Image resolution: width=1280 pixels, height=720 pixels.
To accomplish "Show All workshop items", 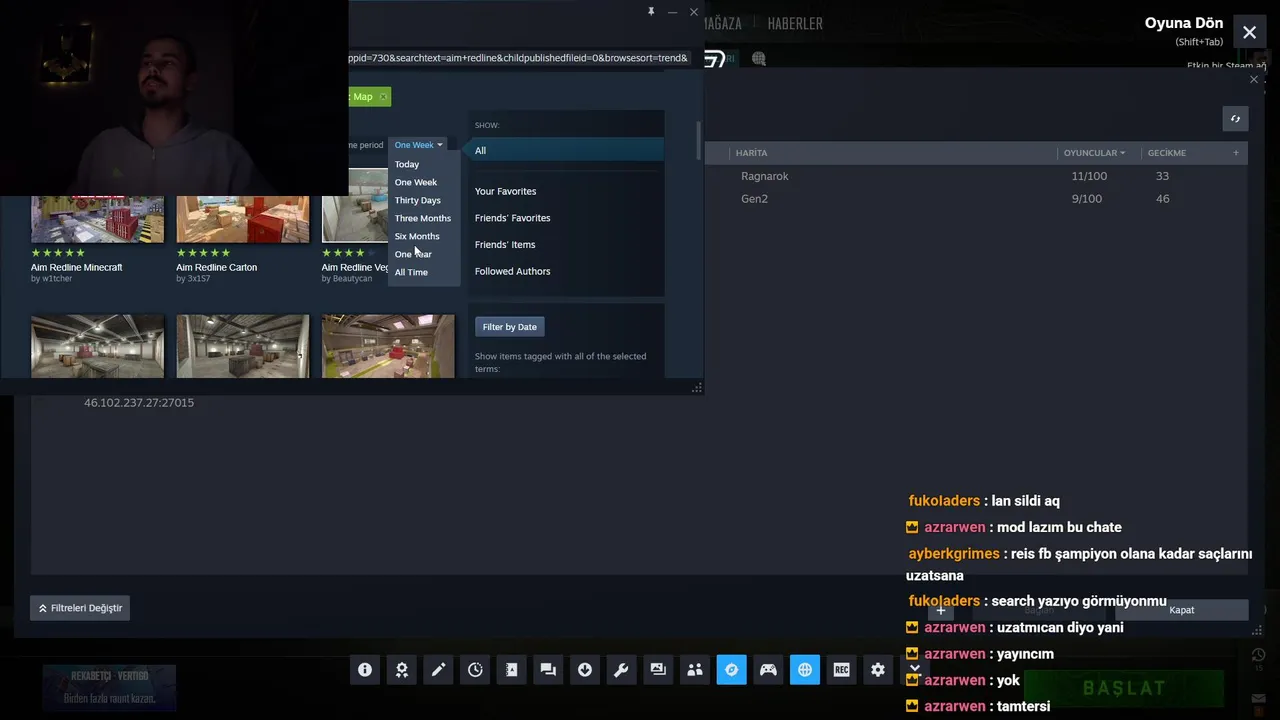I will click(566, 151).
